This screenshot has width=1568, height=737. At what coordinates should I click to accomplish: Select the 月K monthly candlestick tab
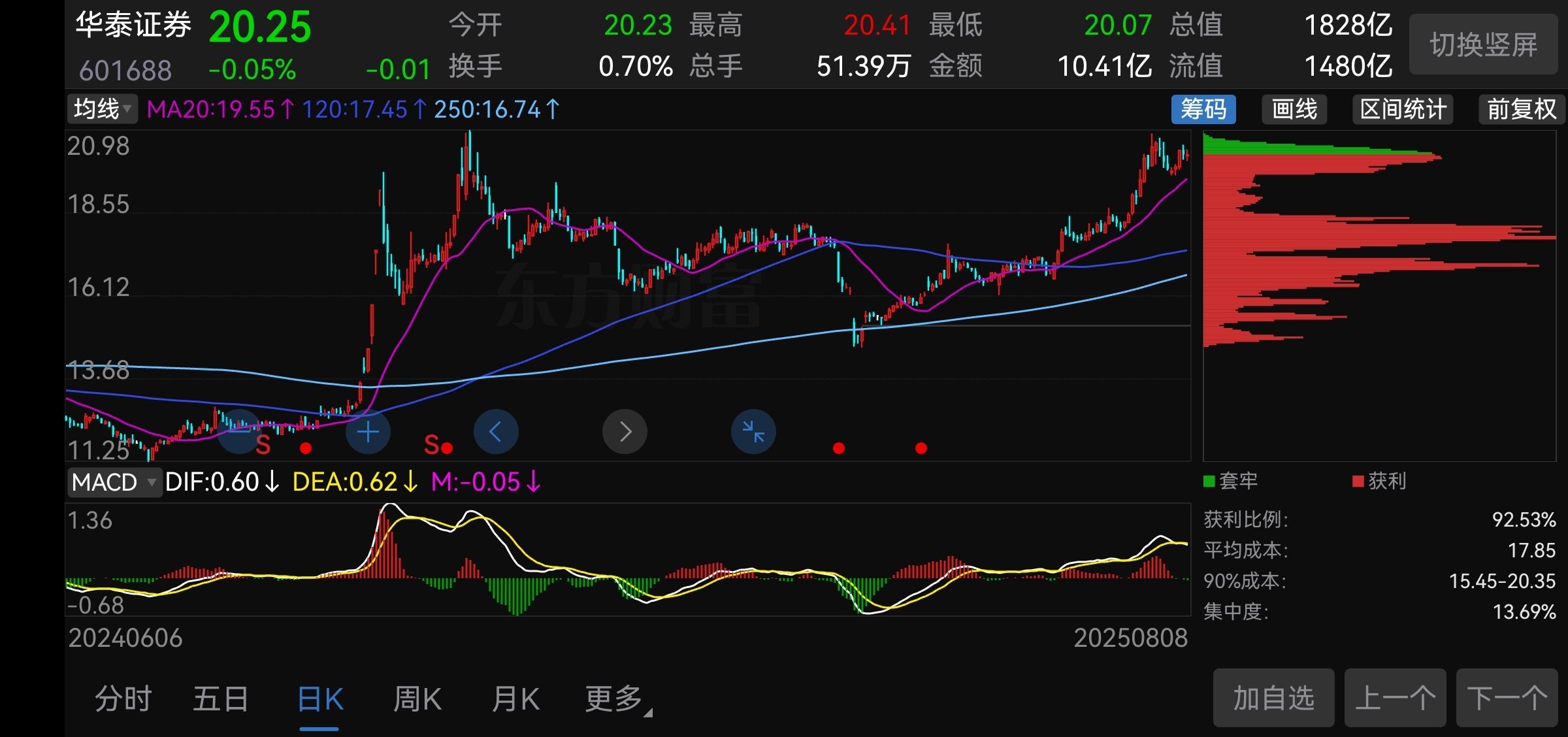coord(515,699)
